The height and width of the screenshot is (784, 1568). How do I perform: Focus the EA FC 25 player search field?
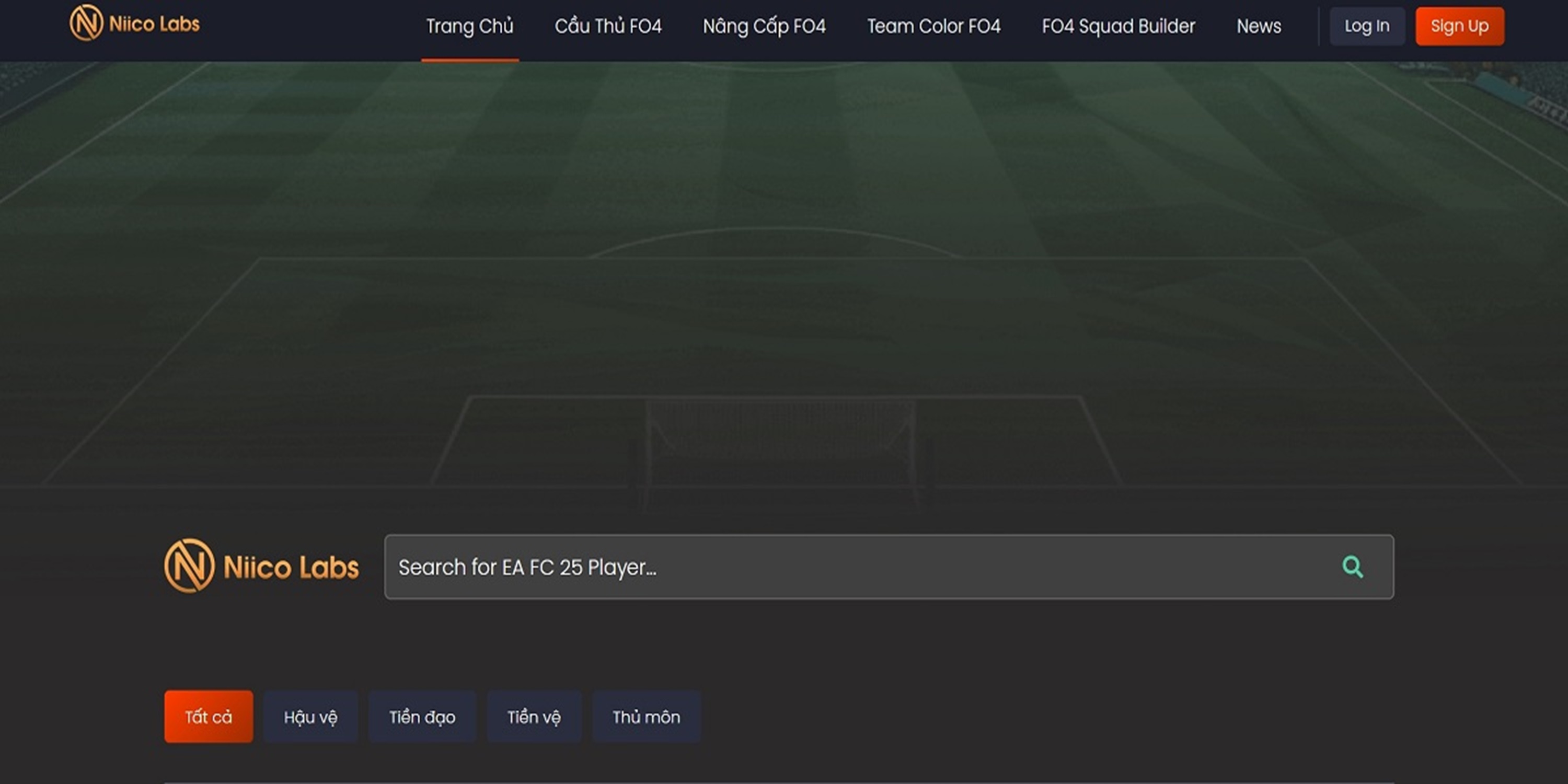coord(889,567)
